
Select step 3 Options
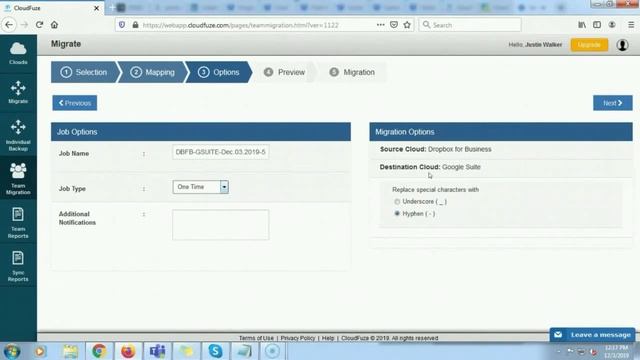219,72
